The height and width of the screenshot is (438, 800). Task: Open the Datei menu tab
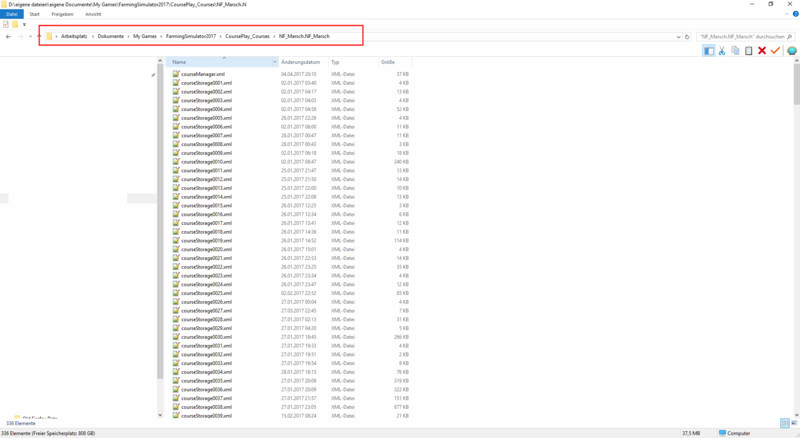coord(12,15)
